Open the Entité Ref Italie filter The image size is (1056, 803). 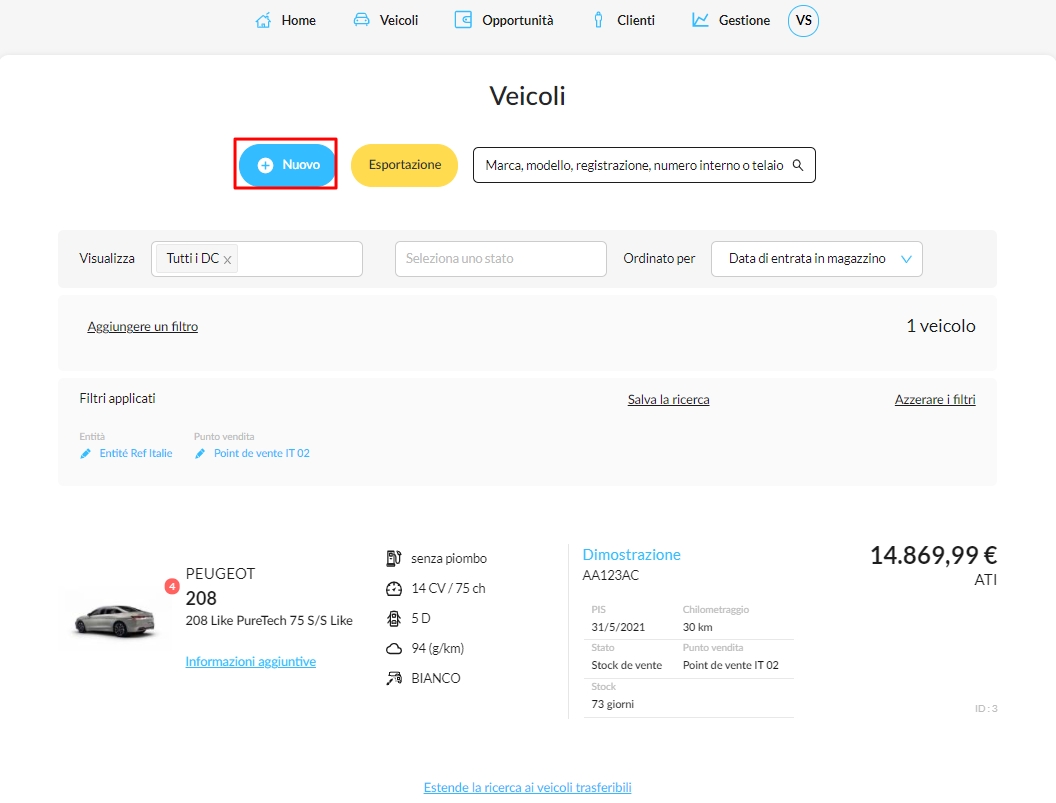point(136,453)
